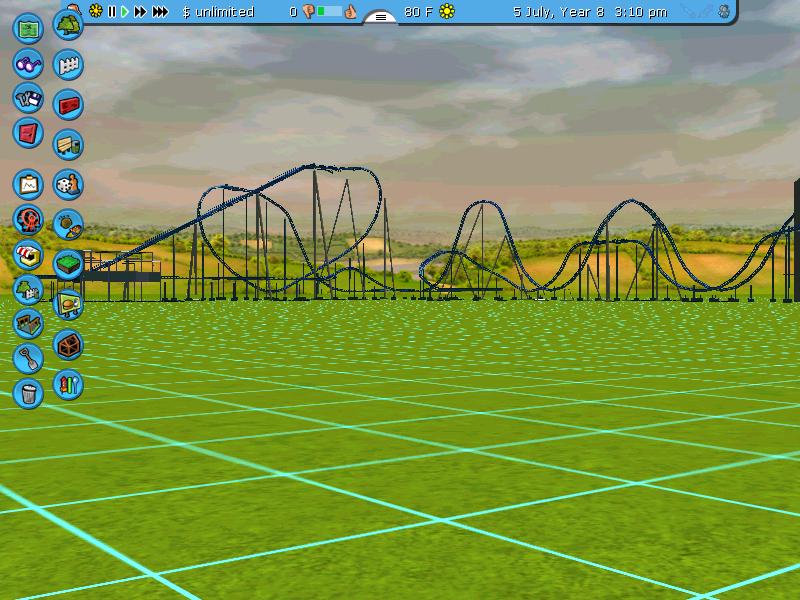Open the trees foliage scenery icon
Viewport: 800px width, 600px height.
68,24
